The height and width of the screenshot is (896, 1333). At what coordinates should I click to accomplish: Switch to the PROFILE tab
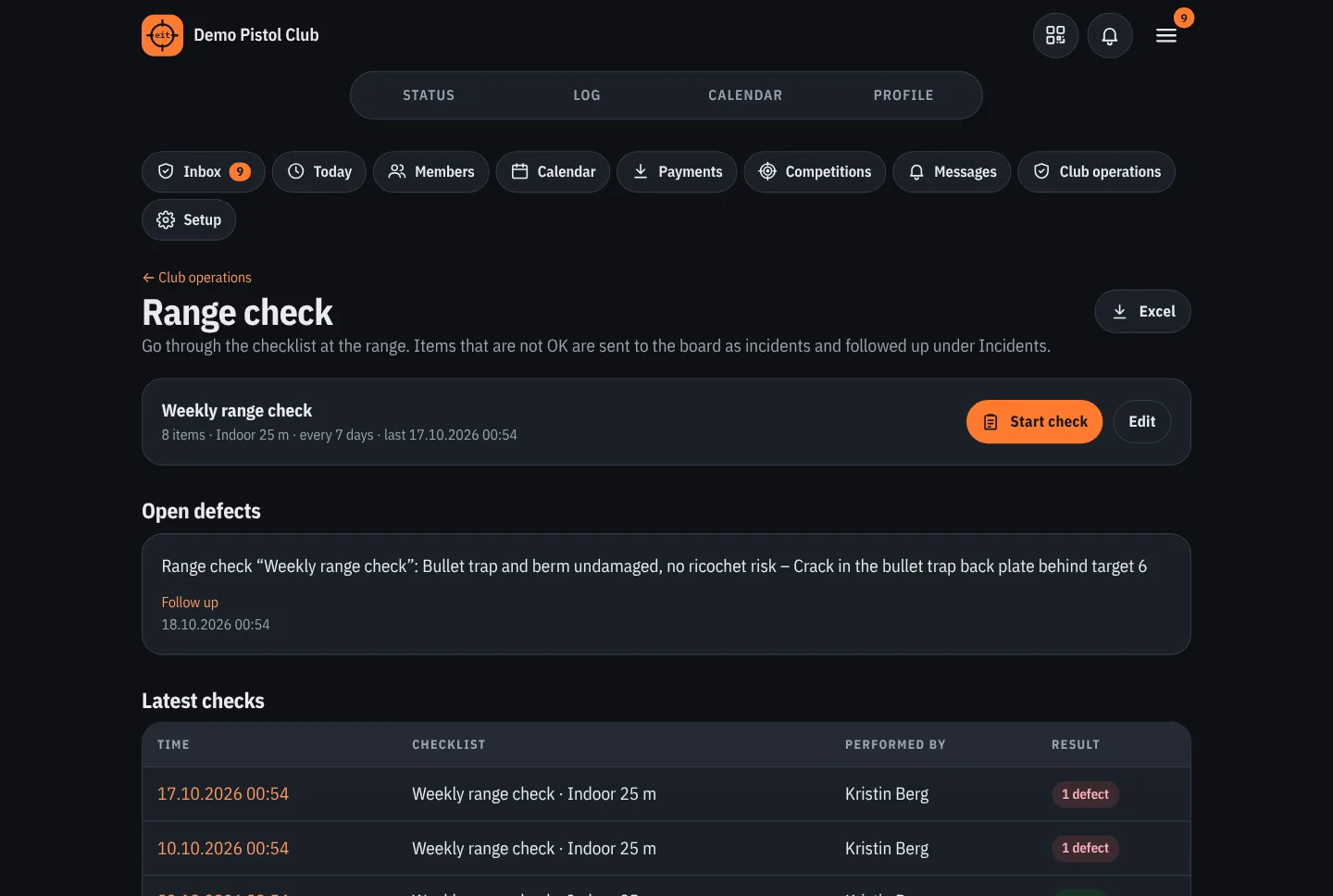coord(903,95)
